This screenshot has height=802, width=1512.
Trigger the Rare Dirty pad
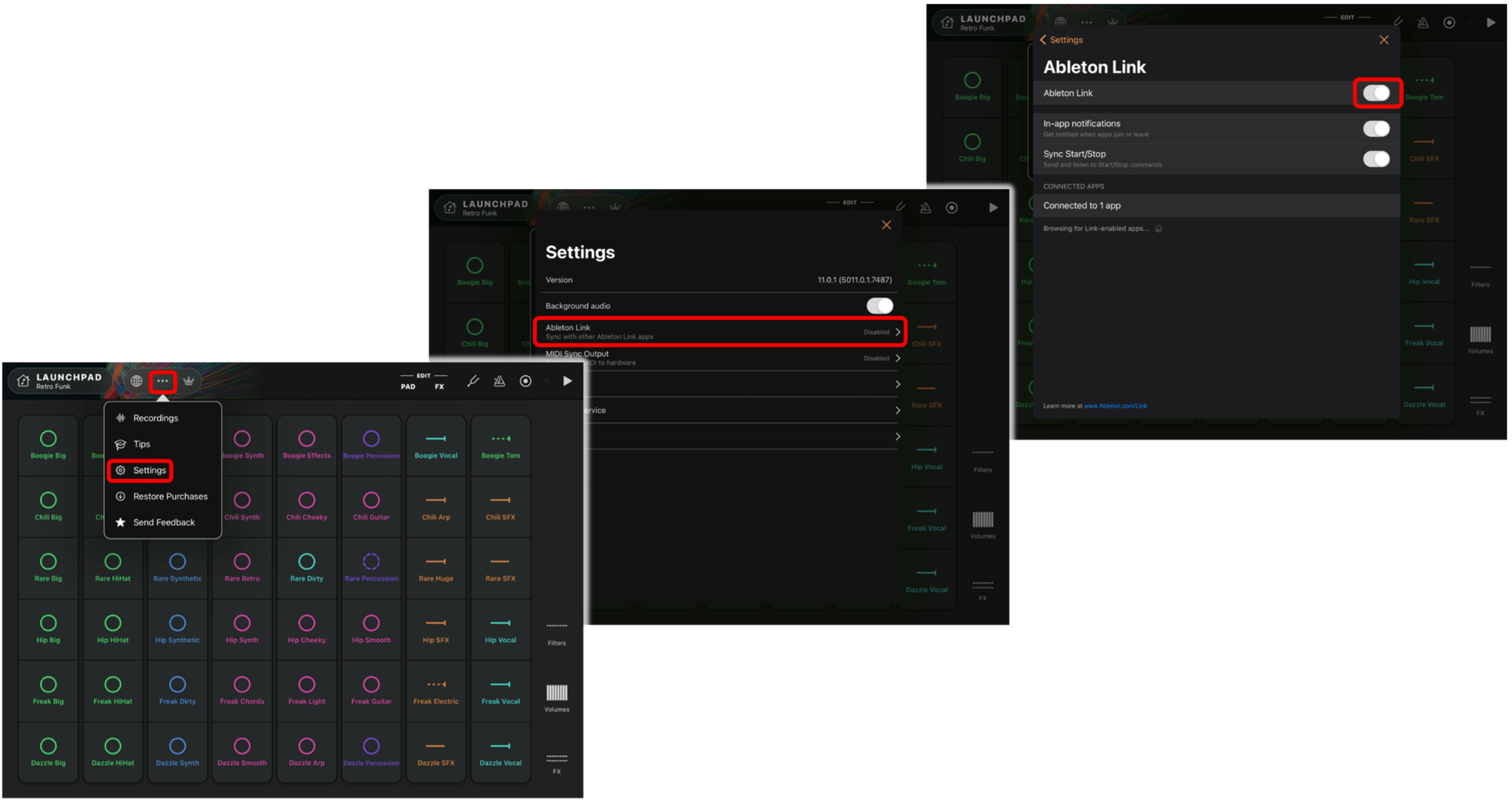(x=307, y=569)
